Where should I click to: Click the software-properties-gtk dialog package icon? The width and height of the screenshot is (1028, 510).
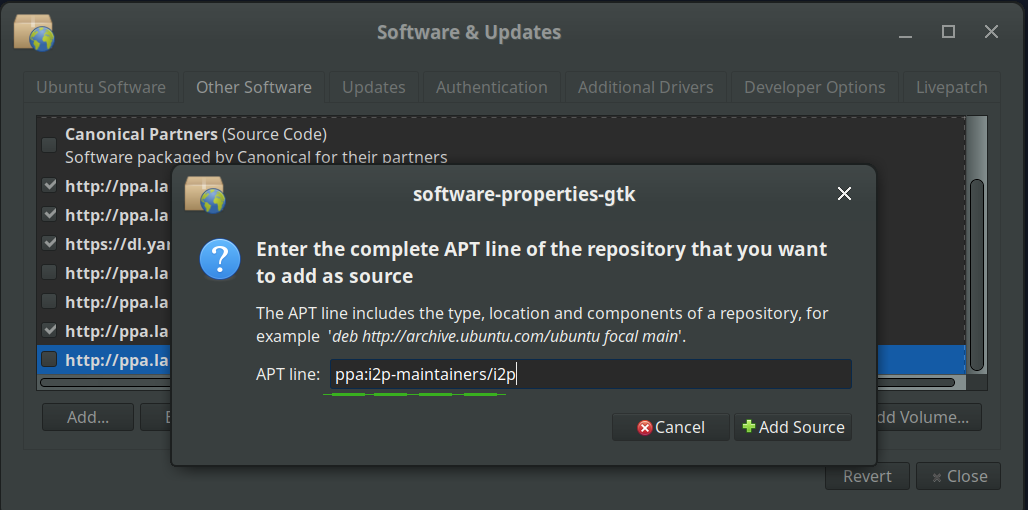(x=205, y=194)
